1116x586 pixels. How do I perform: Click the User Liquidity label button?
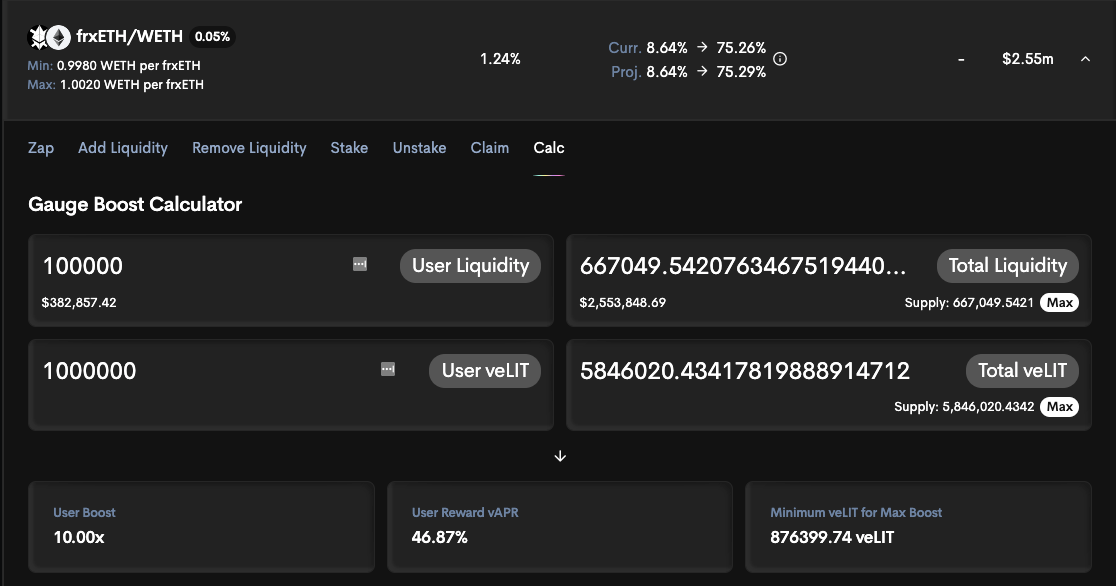pyautogui.click(x=470, y=266)
